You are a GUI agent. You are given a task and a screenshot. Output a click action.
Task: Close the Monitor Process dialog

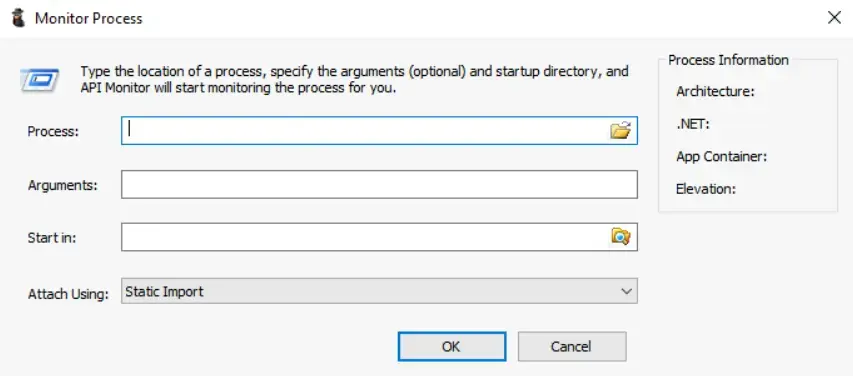834,18
